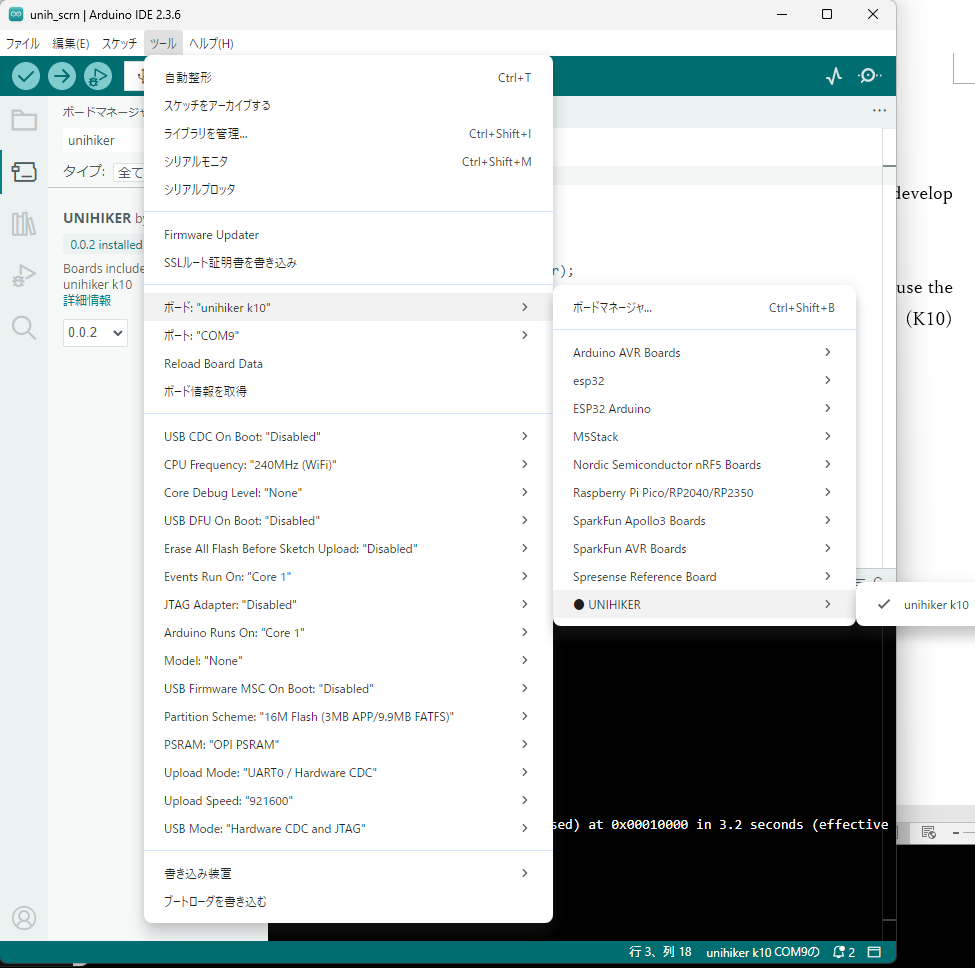Open the 0.0.2 version dropdown

[95, 332]
